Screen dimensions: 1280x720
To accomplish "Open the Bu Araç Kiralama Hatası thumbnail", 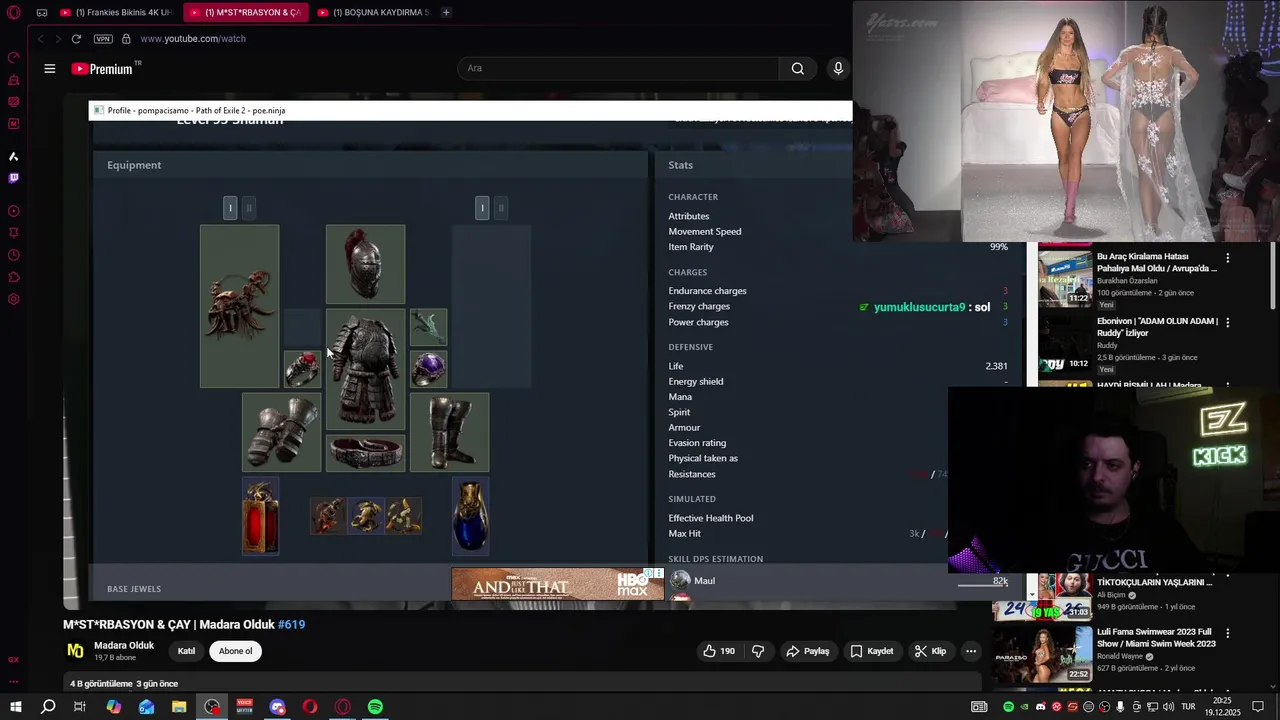I will (x=1065, y=278).
